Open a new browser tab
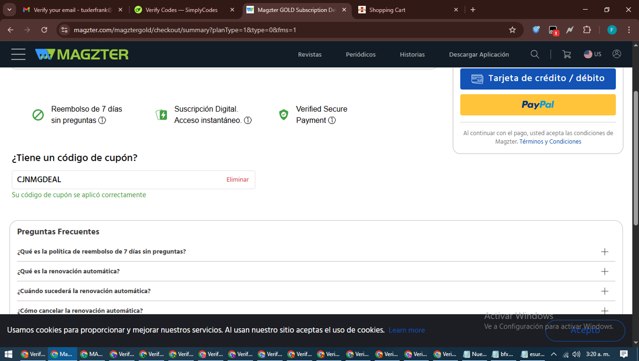Image resolution: width=639 pixels, height=361 pixels. tap(473, 10)
